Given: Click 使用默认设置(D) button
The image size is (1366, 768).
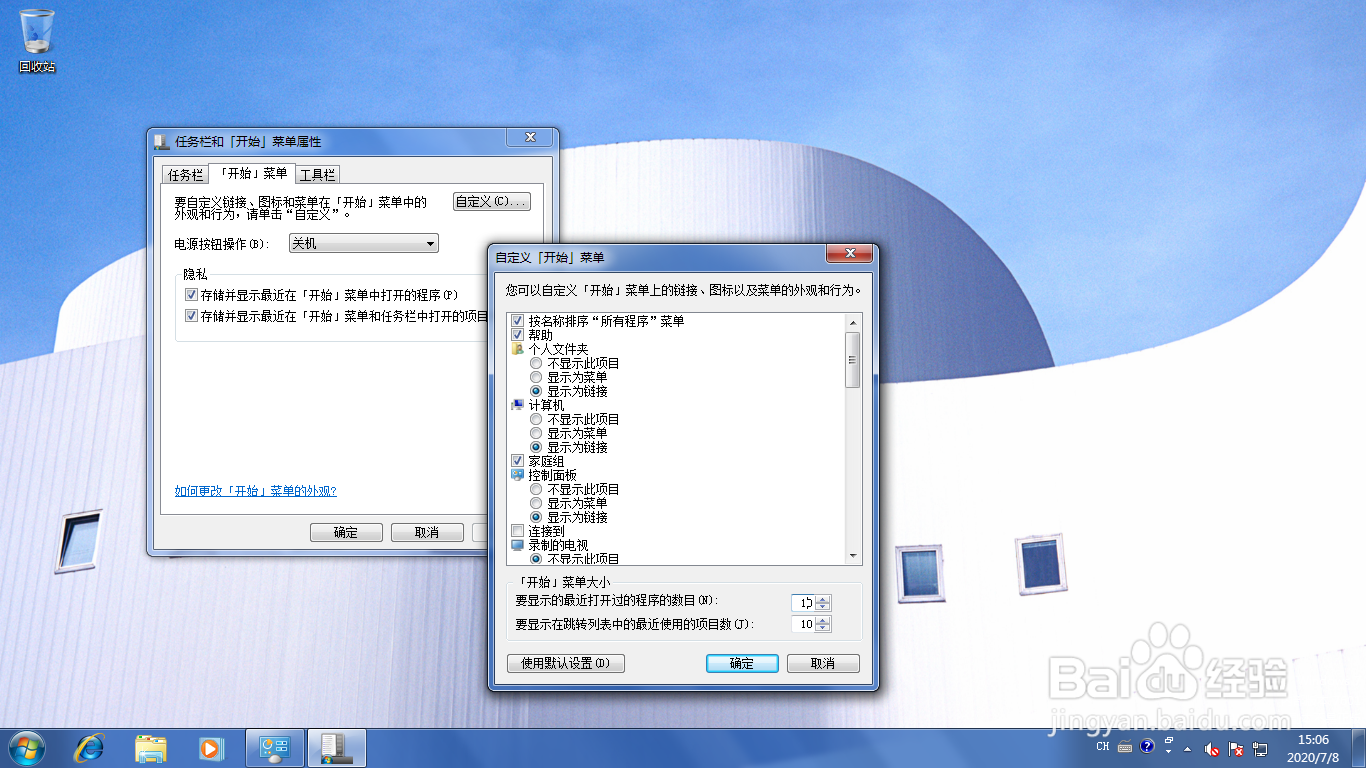Looking at the screenshot, I should 566,663.
